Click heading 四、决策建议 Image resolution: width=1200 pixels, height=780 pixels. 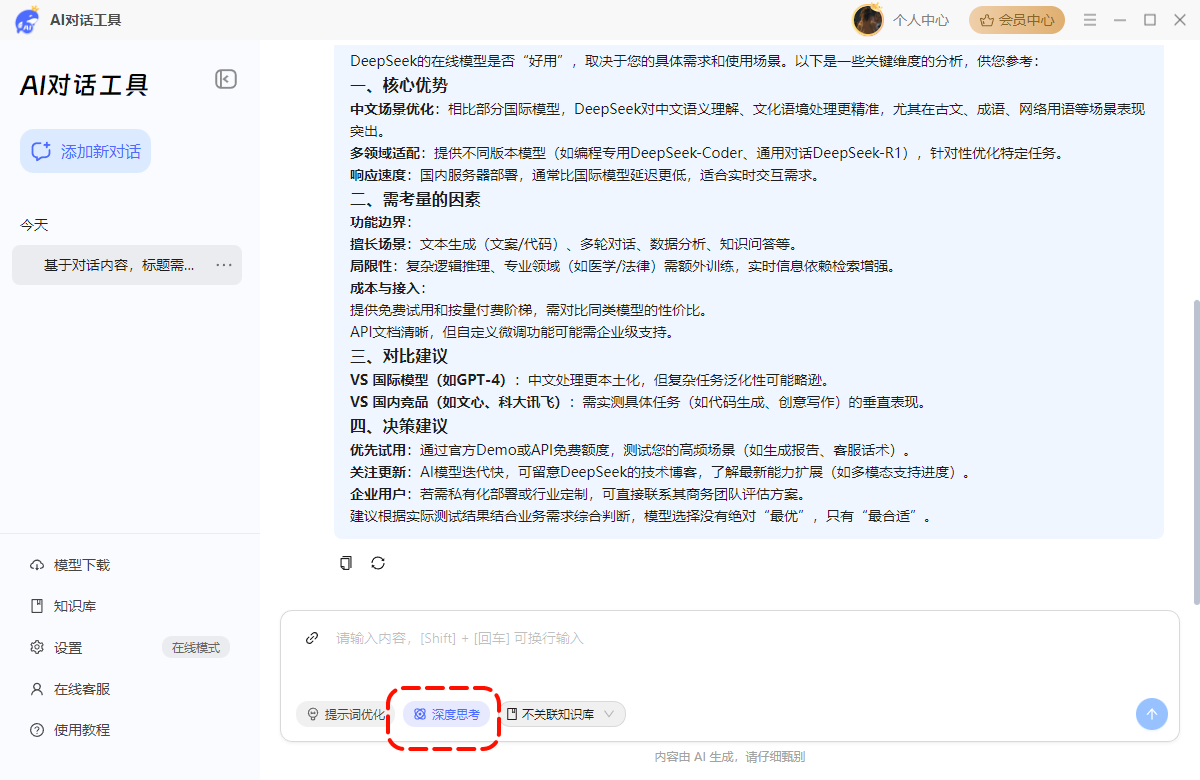pyautogui.click(x=399, y=426)
